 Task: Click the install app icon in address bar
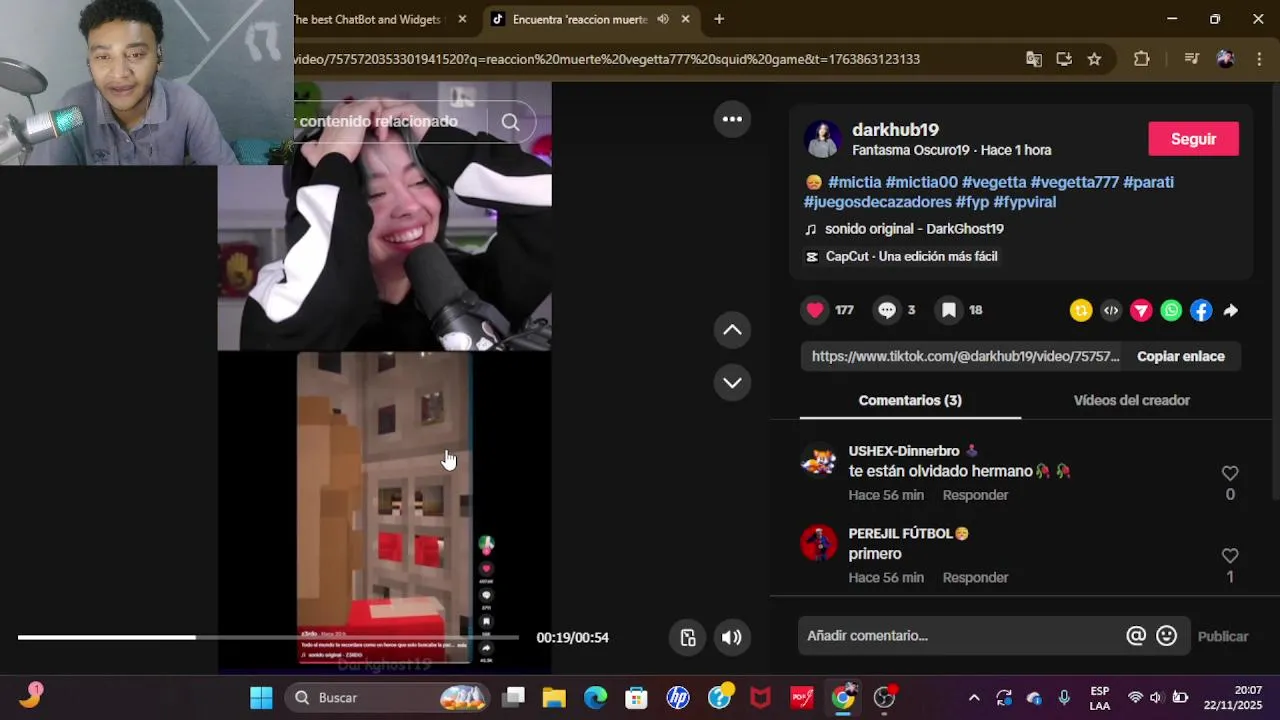tap(1064, 59)
